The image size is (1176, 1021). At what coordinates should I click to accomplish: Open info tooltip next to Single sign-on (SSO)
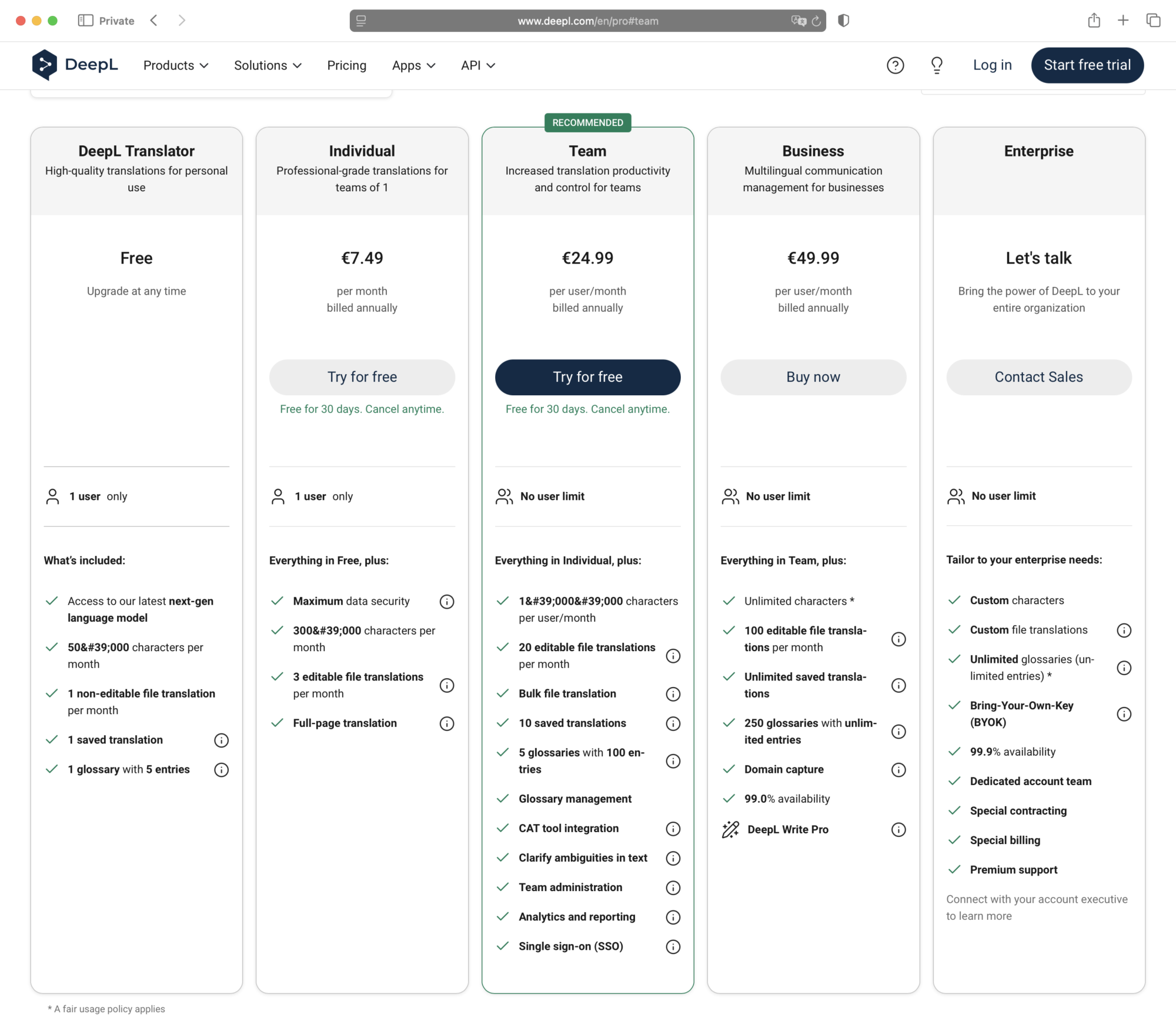click(673, 946)
